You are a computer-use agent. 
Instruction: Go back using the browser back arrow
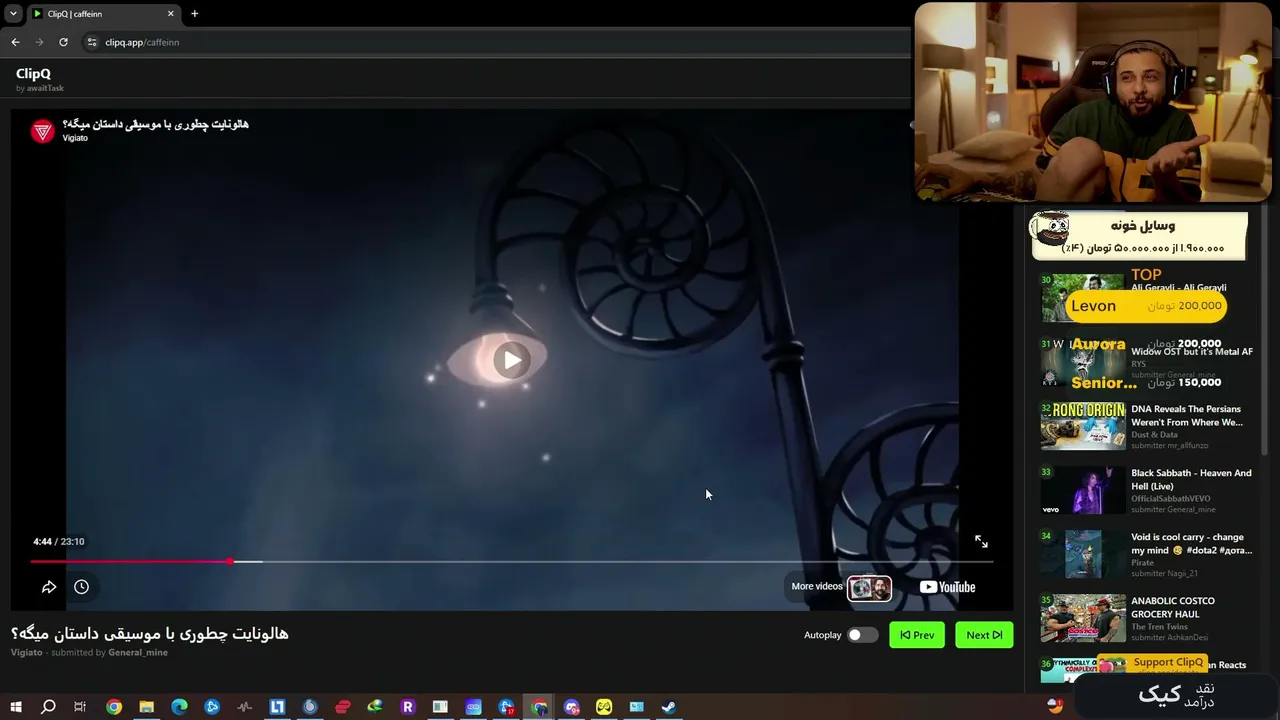tap(15, 42)
